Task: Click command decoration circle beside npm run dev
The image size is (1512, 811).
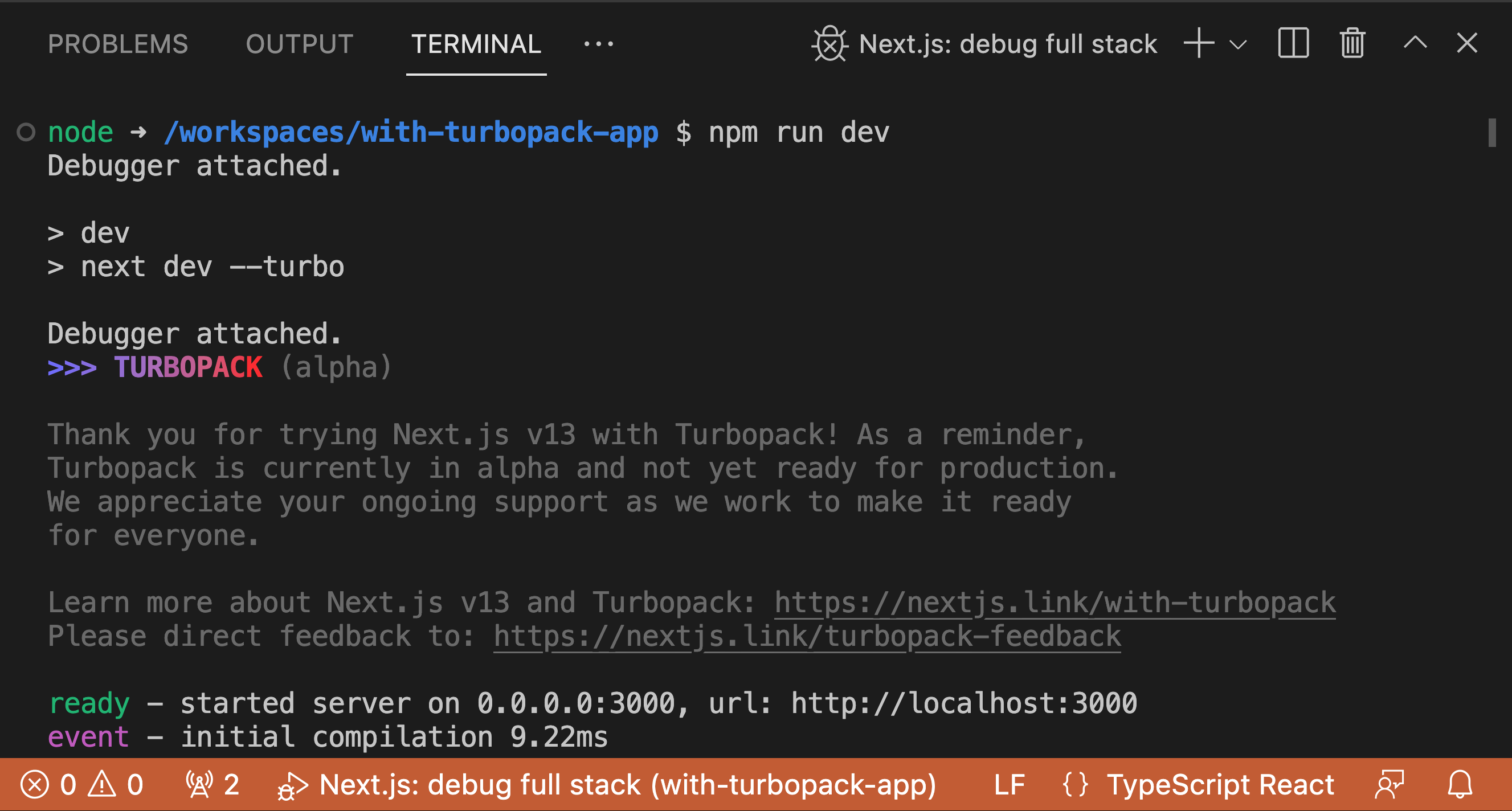Action: click(26, 133)
